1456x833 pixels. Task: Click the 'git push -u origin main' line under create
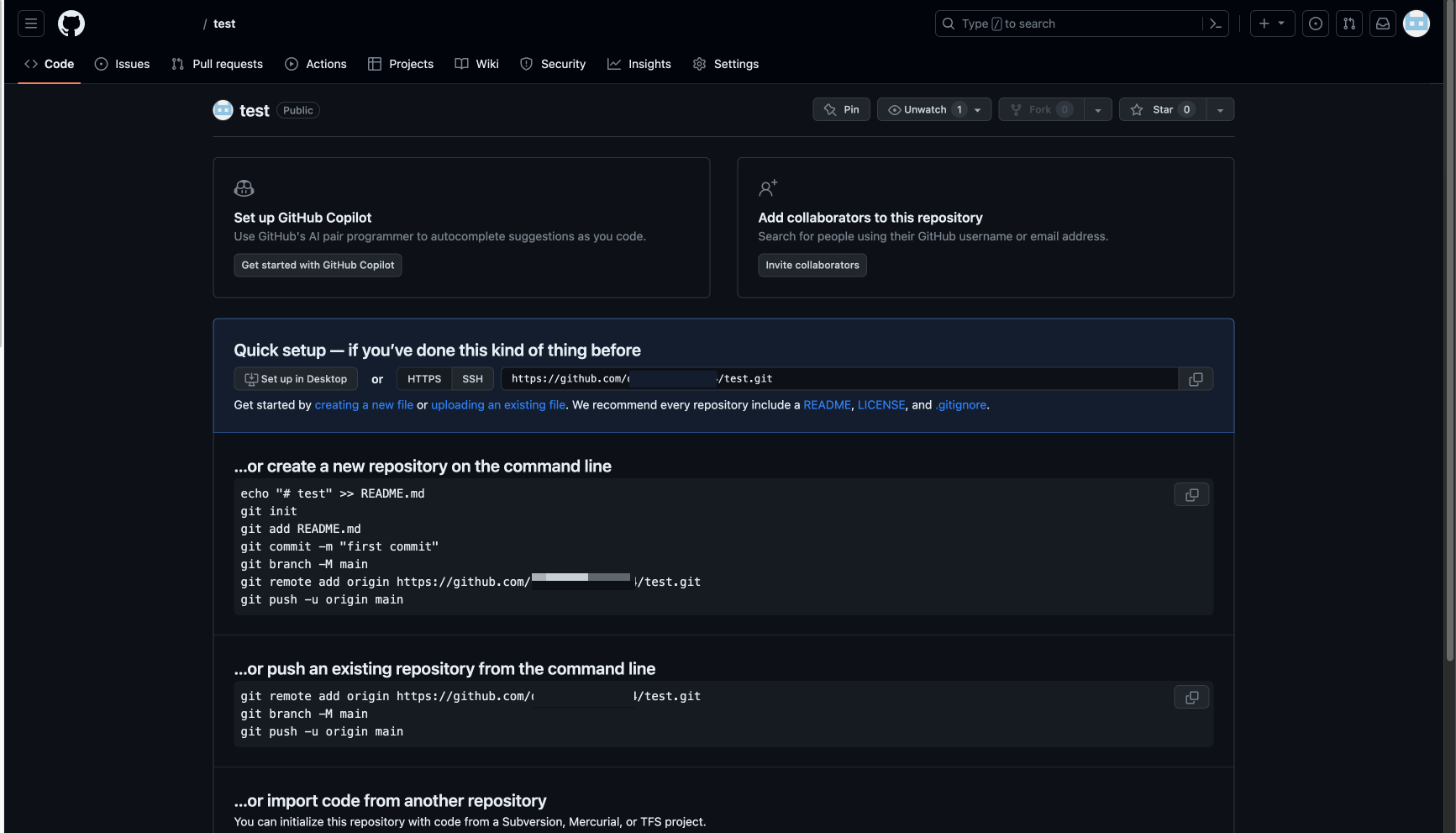[x=322, y=599]
